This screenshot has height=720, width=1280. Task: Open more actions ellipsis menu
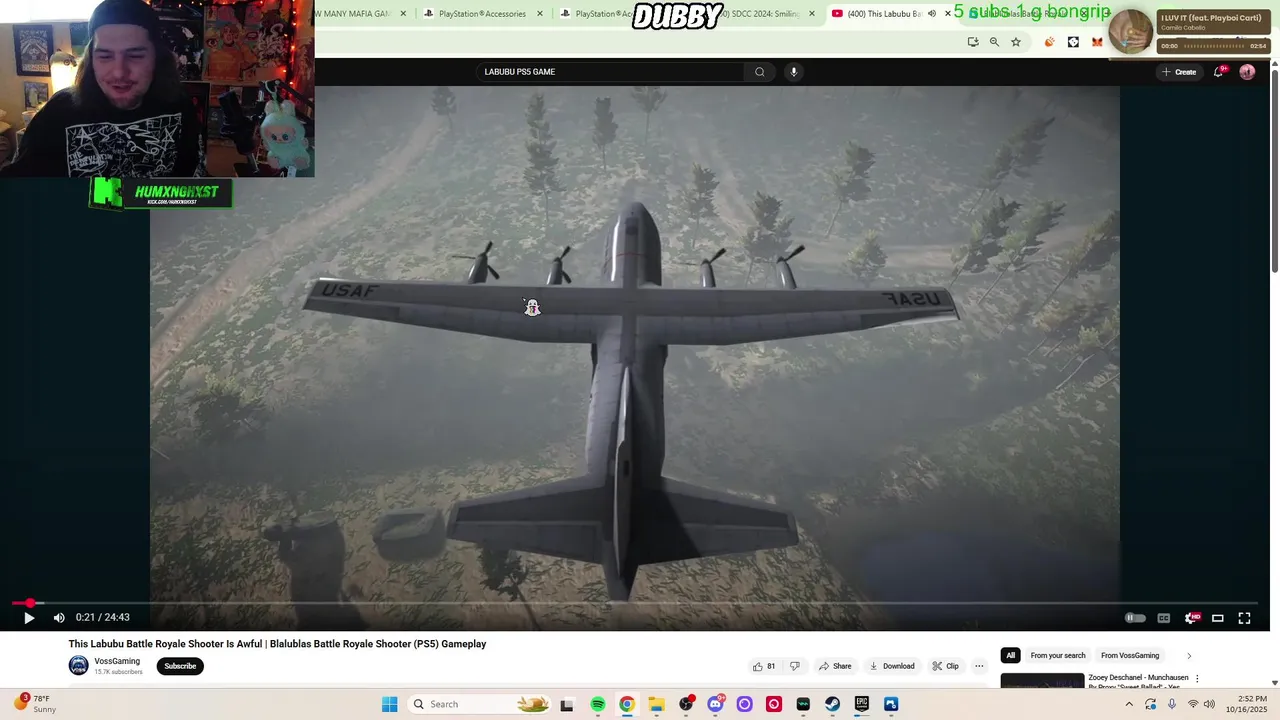[x=979, y=666]
